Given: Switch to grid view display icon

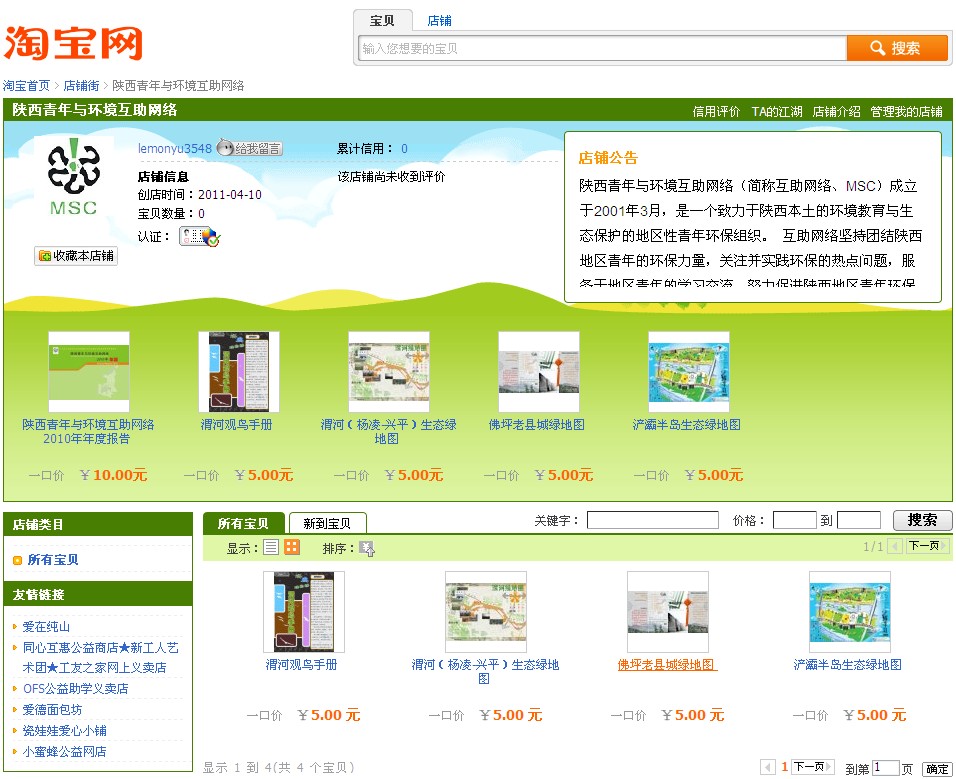Looking at the screenshot, I should coord(292,547).
